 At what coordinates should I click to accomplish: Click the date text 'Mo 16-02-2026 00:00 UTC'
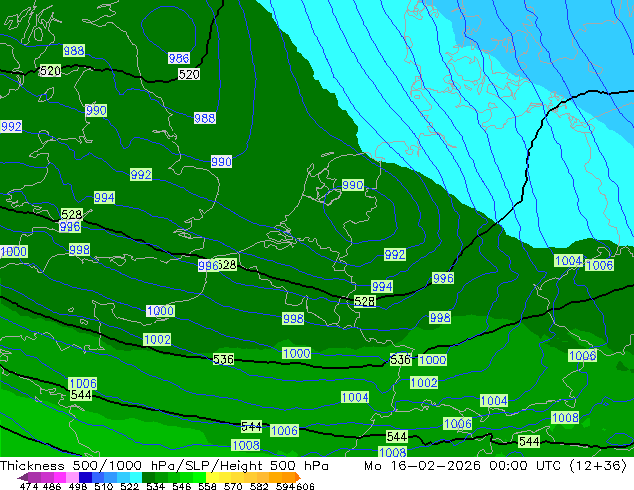coord(463,466)
